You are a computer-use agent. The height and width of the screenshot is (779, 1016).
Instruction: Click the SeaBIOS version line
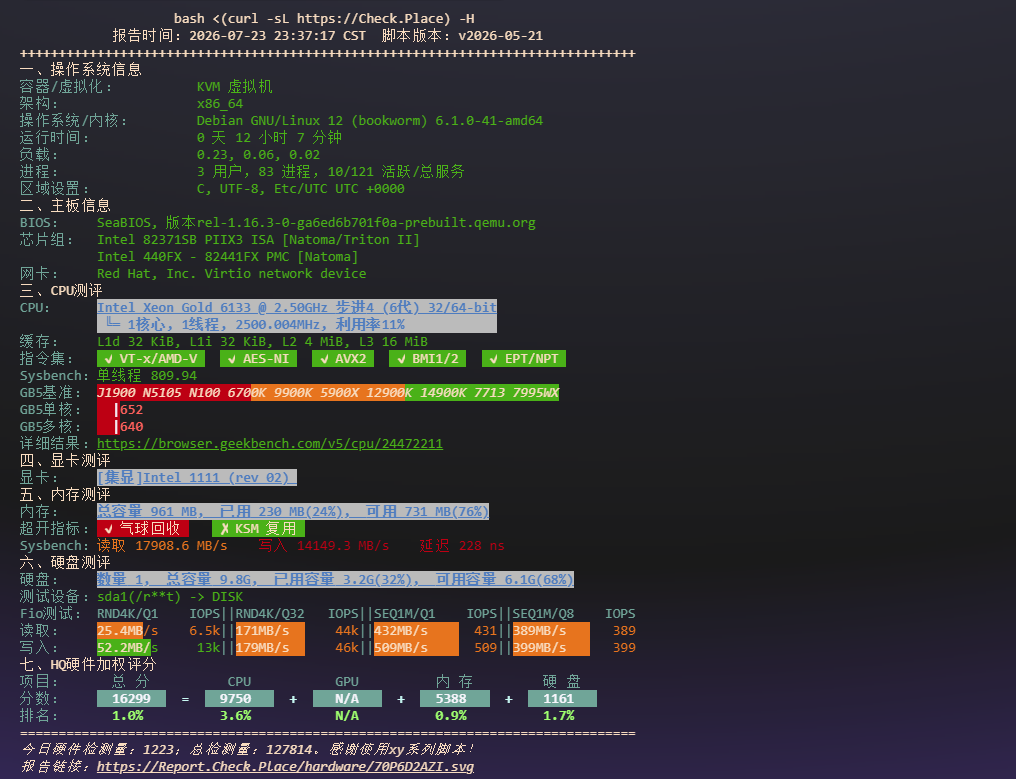coord(316,223)
